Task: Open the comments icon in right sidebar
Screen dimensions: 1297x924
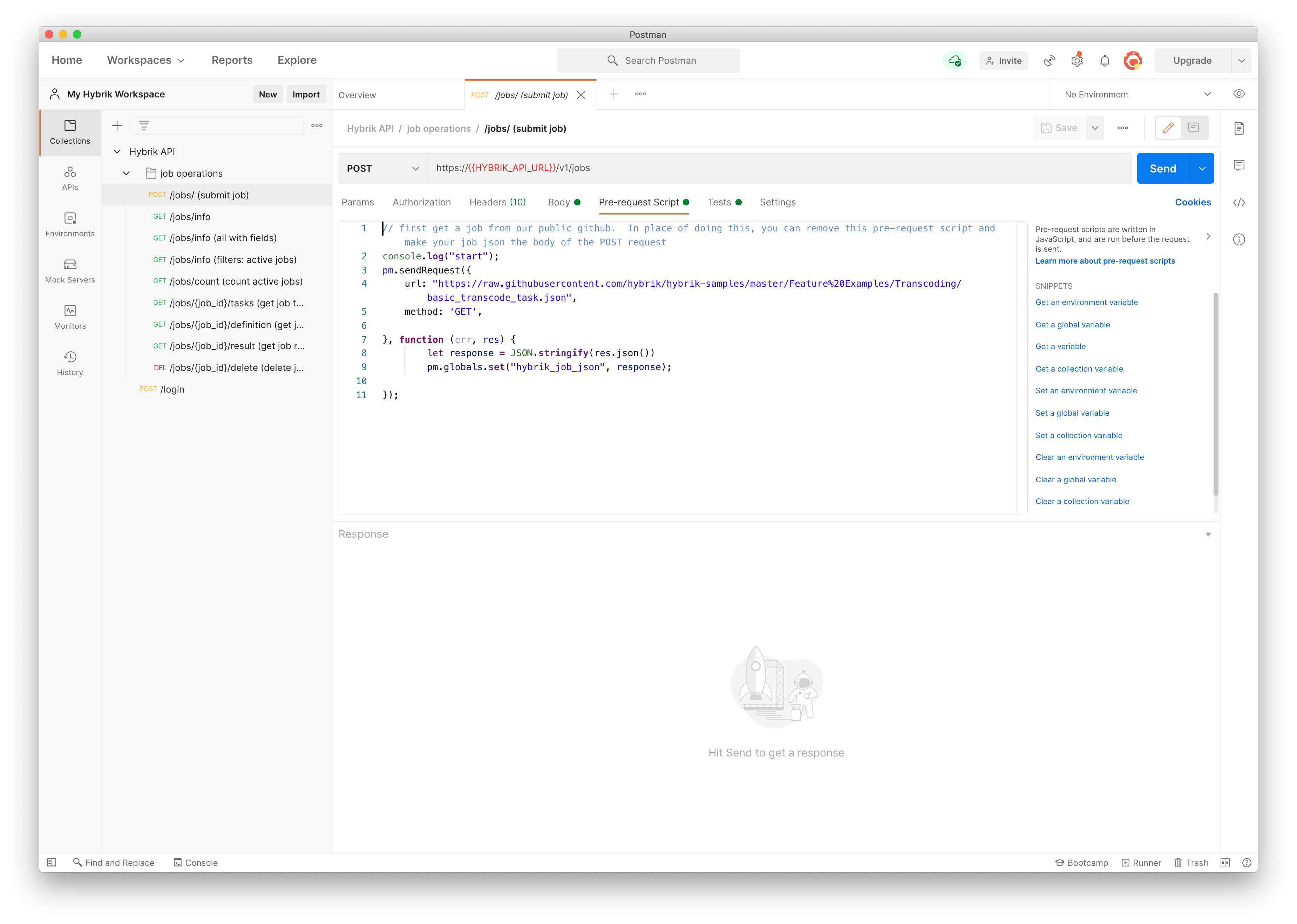Action: click(x=1239, y=165)
